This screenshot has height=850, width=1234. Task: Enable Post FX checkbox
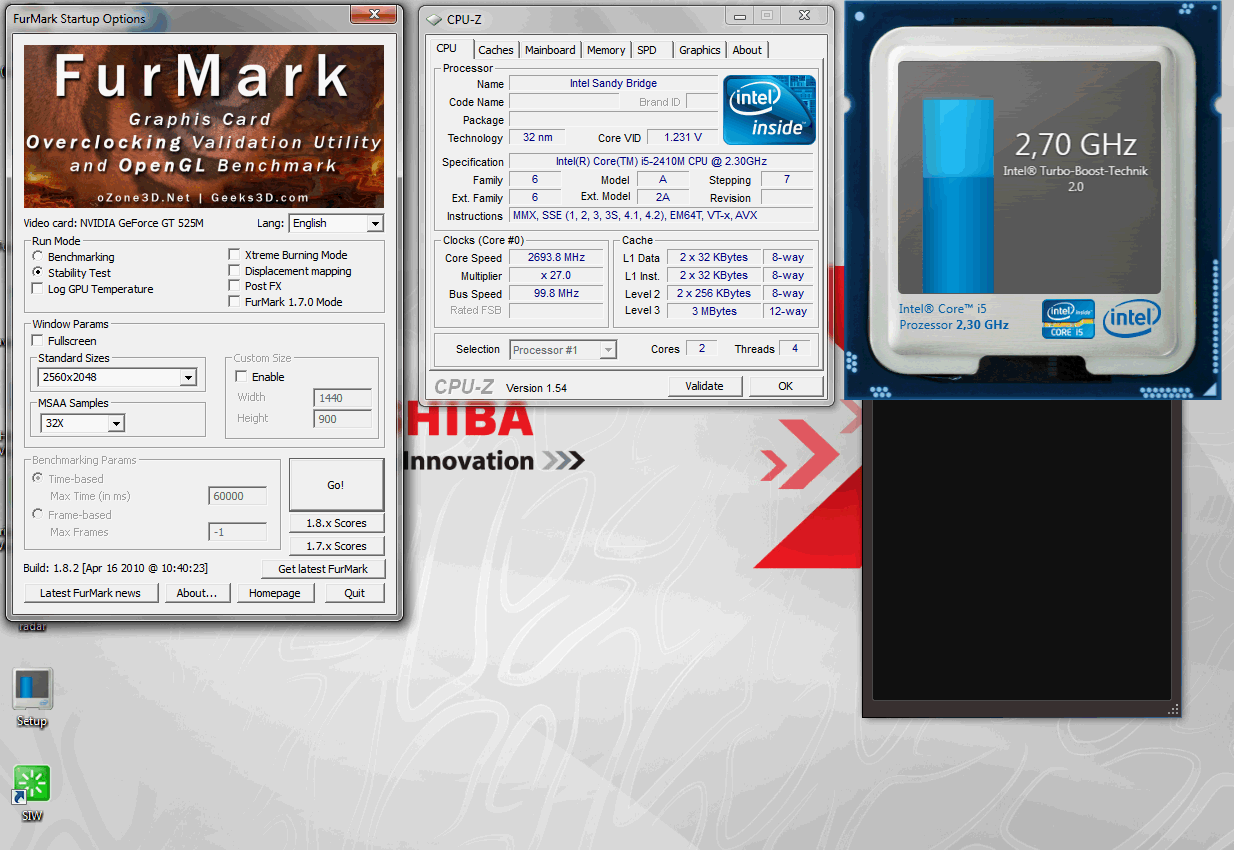click(x=235, y=286)
